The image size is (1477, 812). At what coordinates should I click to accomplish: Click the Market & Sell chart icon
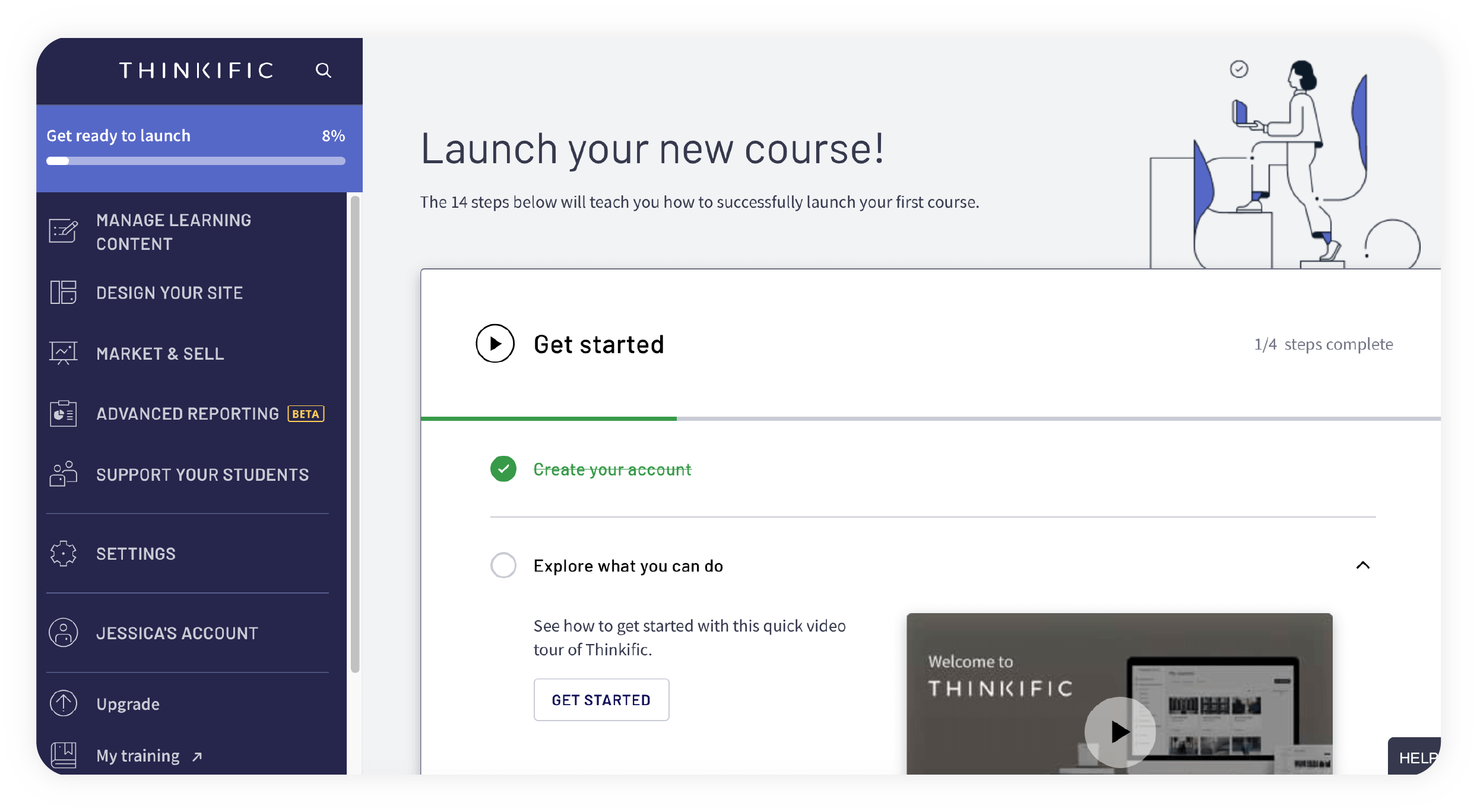[64, 353]
